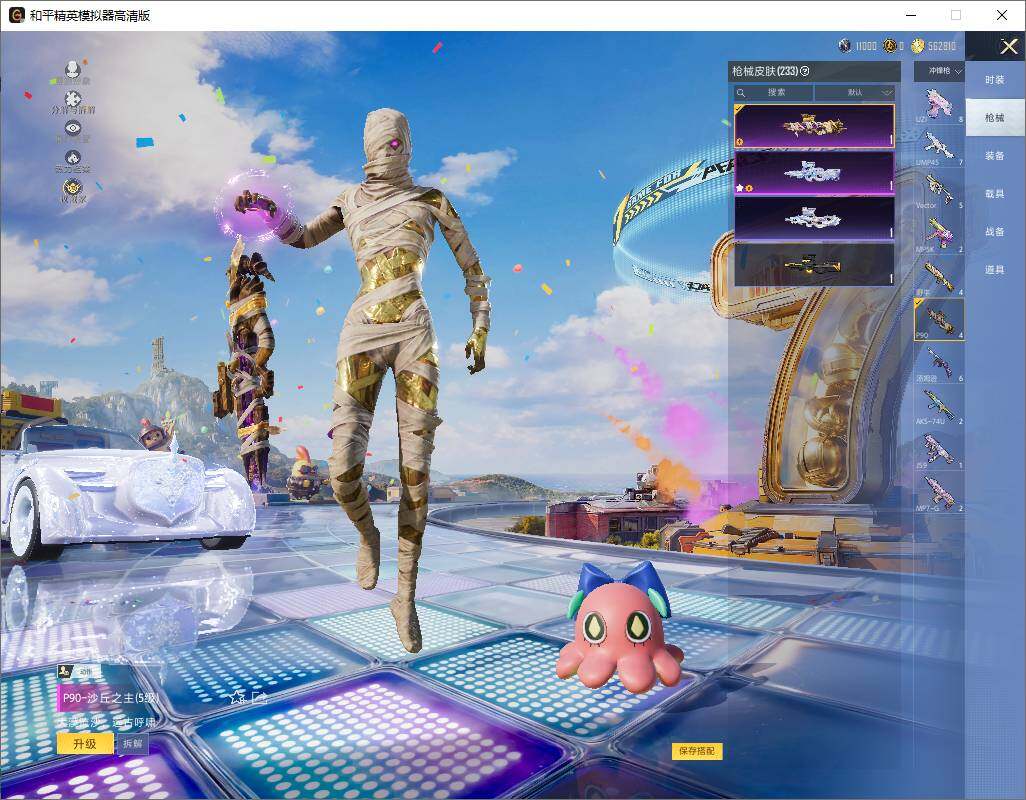Click the small profile icon above P90 title
Viewport: 1026px width, 800px height.
[64, 671]
